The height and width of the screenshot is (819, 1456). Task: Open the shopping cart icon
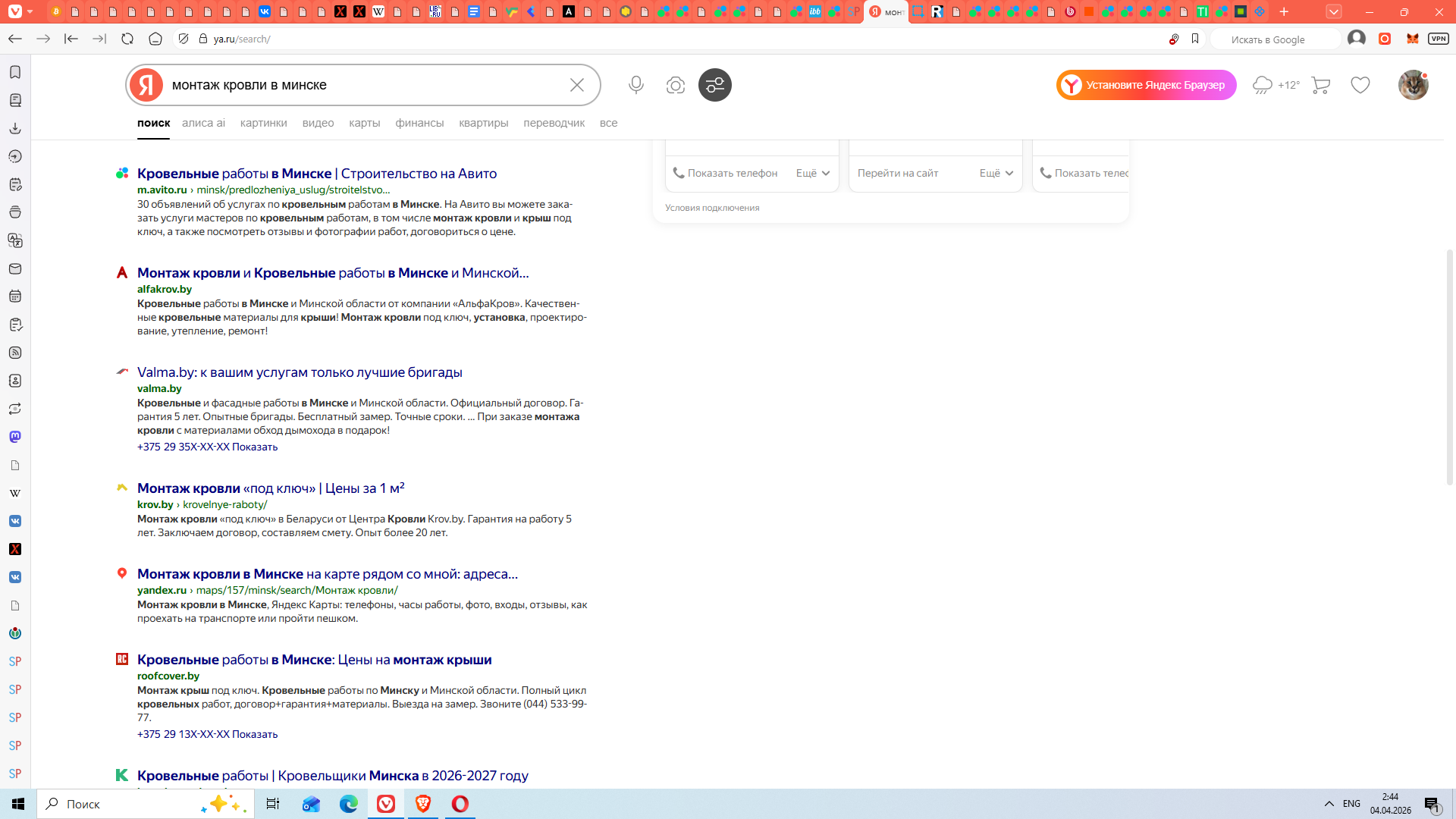1320,85
